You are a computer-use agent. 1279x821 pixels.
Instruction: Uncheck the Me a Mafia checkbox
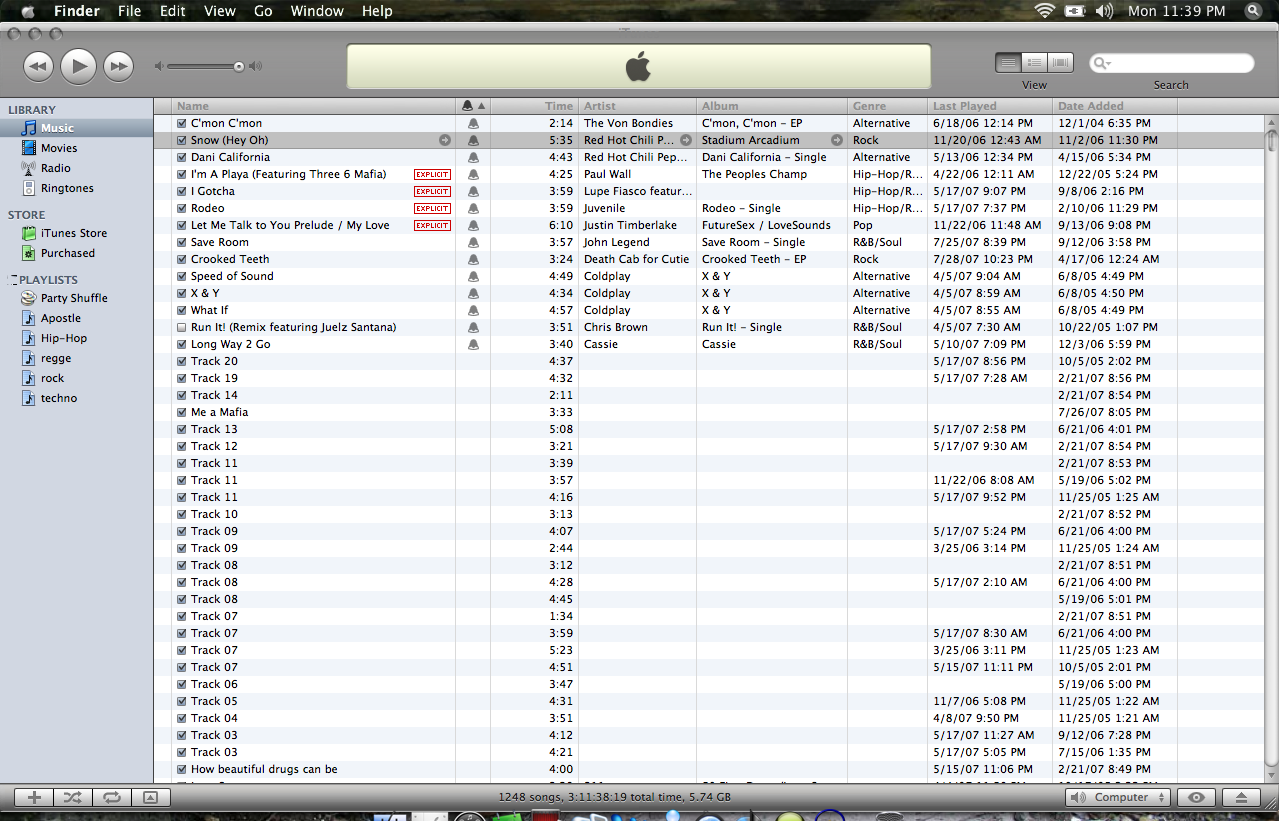181,412
